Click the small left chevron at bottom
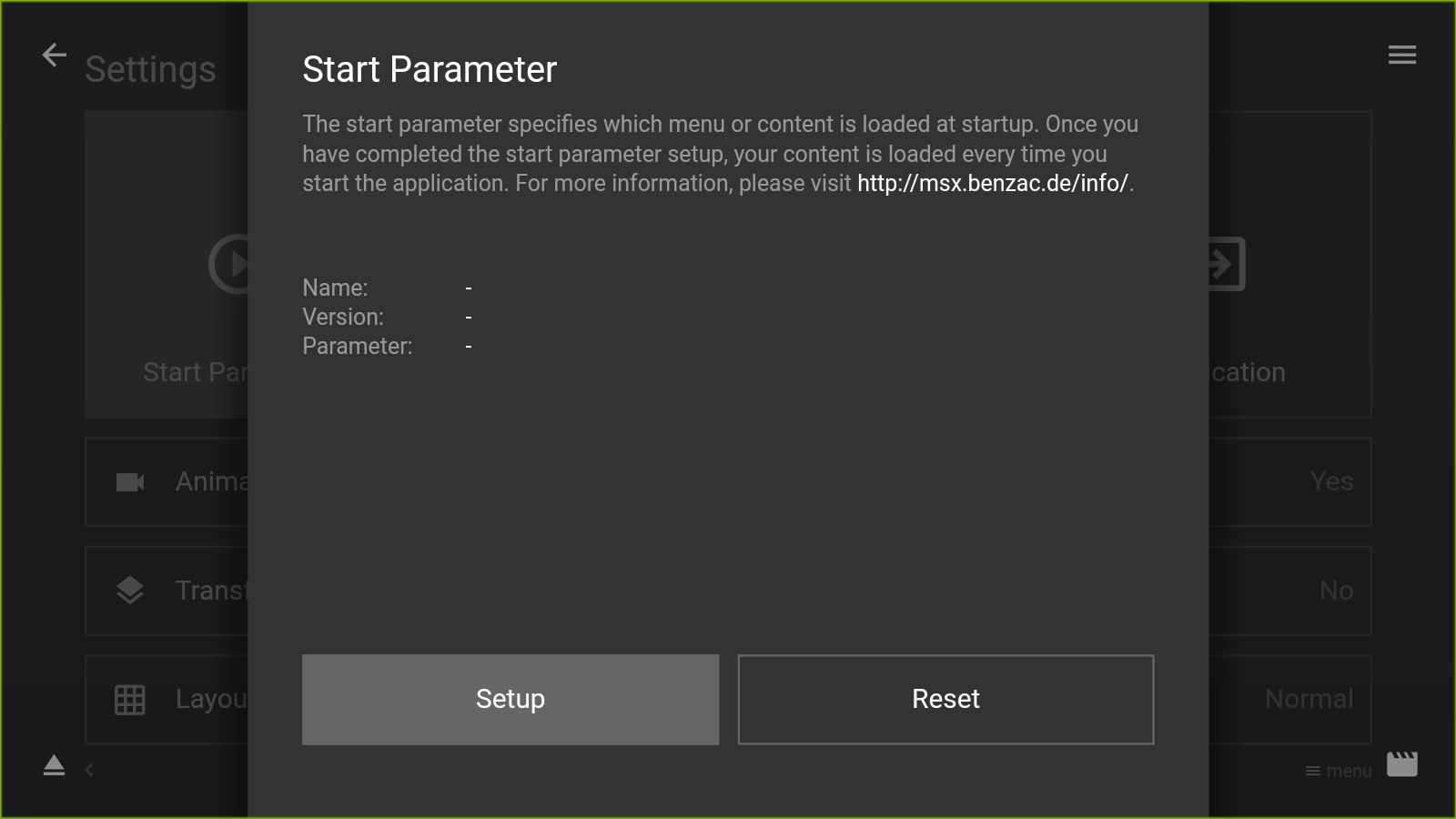This screenshot has width=1456, height=819. (x=89, y=770)
